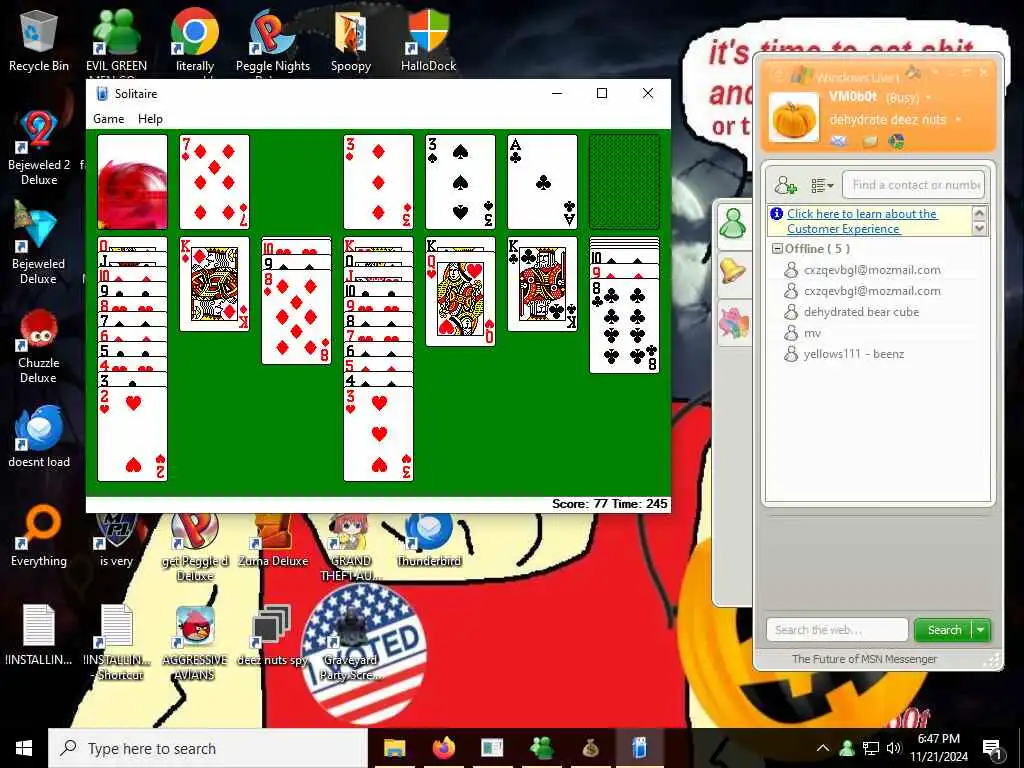Screen dimensions: 1024x768
Task: Select the Recycle Bin desktop icon
Action: tap(39, 40)
